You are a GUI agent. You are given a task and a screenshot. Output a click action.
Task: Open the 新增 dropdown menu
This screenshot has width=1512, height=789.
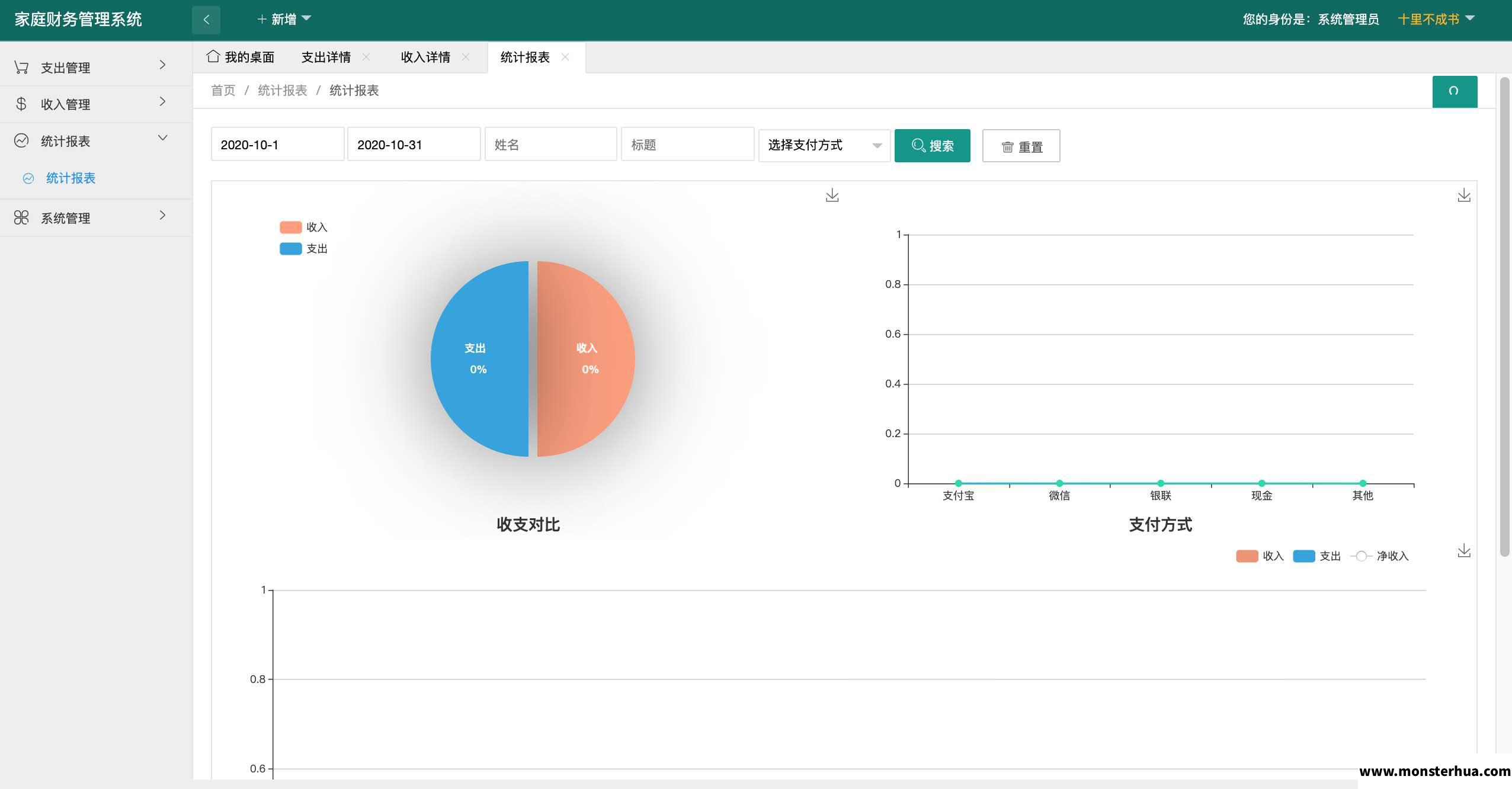pos(284,20)
